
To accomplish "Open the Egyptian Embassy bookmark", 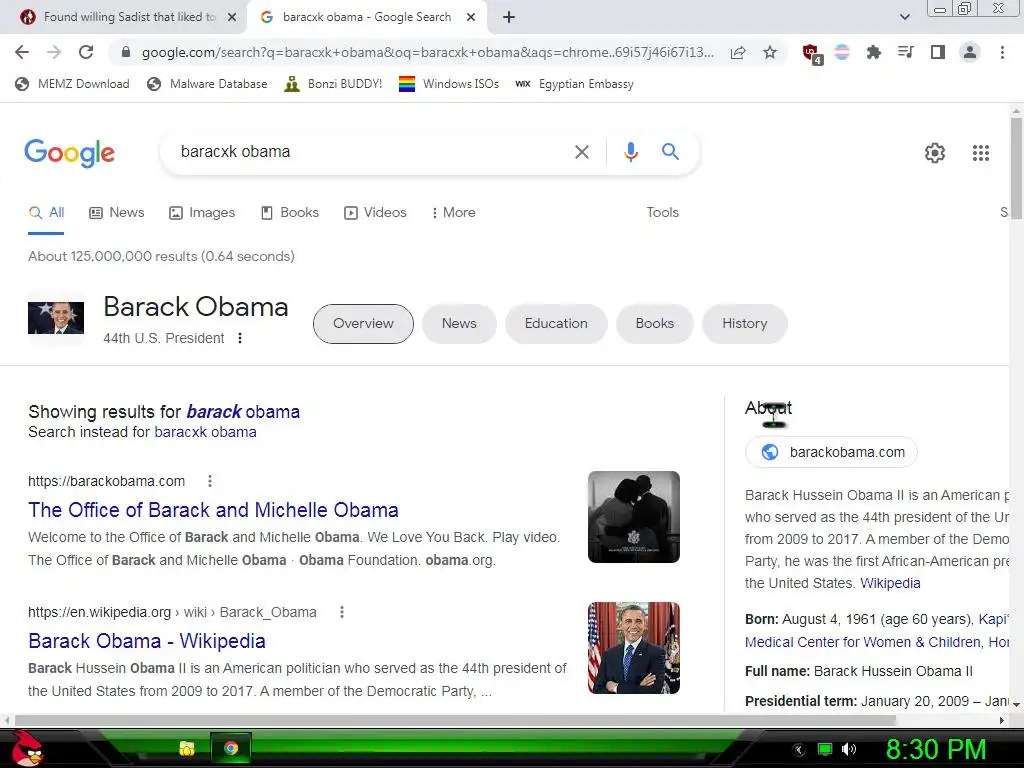I will point(575,84).
